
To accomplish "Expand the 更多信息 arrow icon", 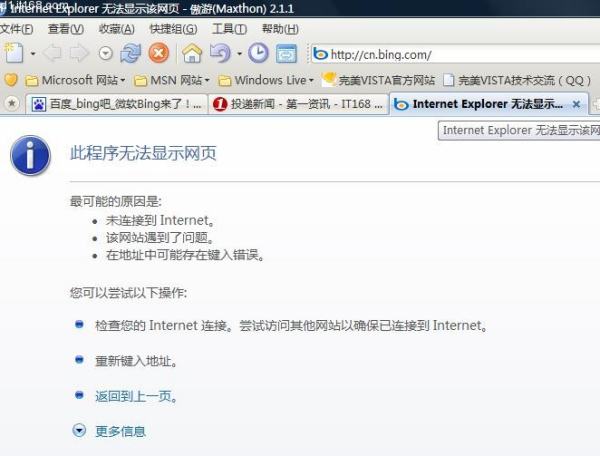I will point(79,431).
